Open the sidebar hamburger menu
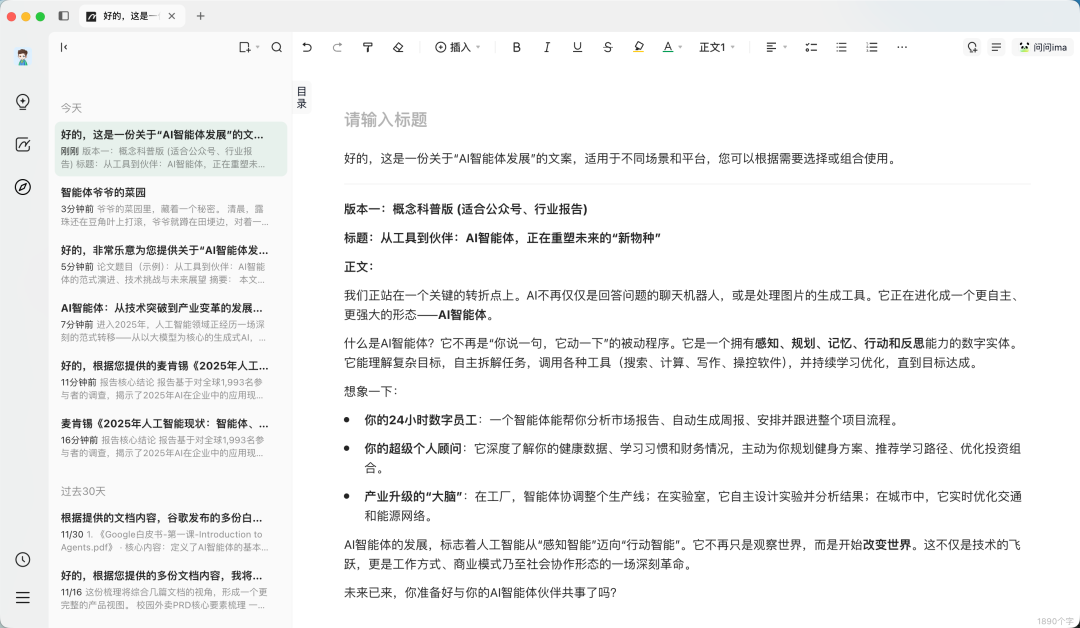Viewport: 1080px width, 628px height. pos(23,598)
